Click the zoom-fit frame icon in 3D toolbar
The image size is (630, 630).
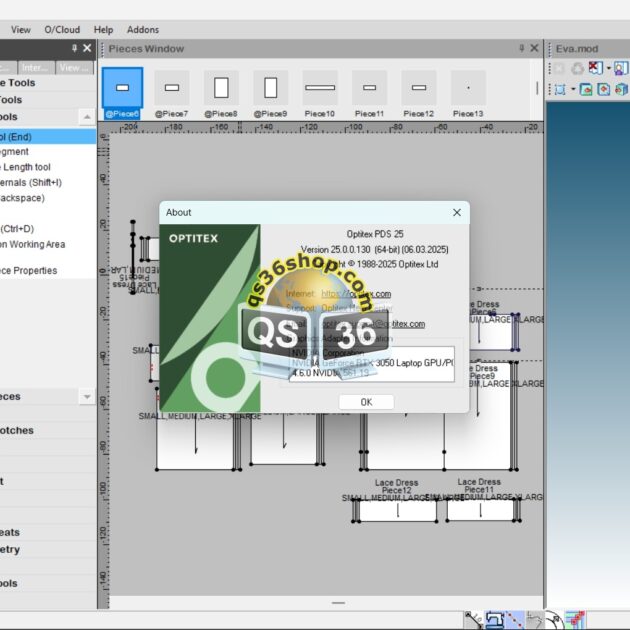(560, 89)
